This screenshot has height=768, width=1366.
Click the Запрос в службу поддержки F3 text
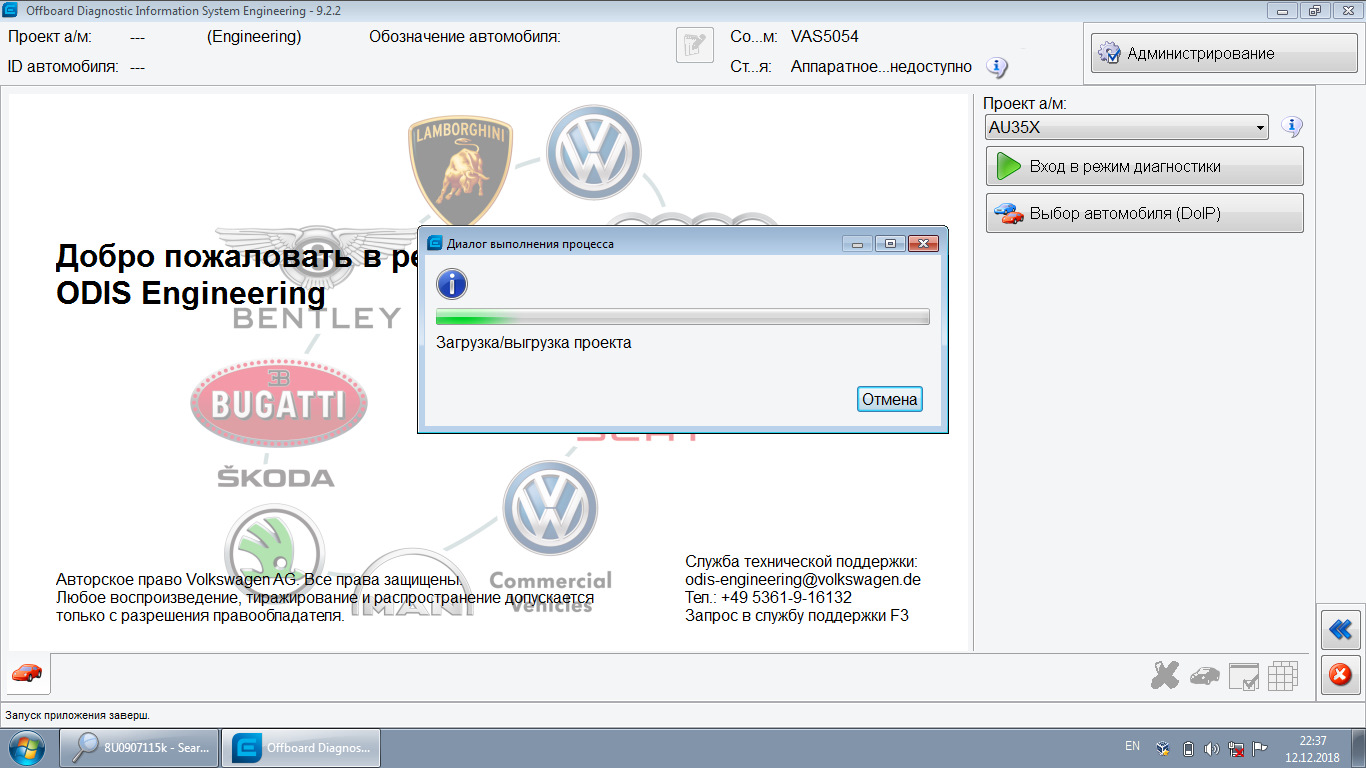pos(797,615)
